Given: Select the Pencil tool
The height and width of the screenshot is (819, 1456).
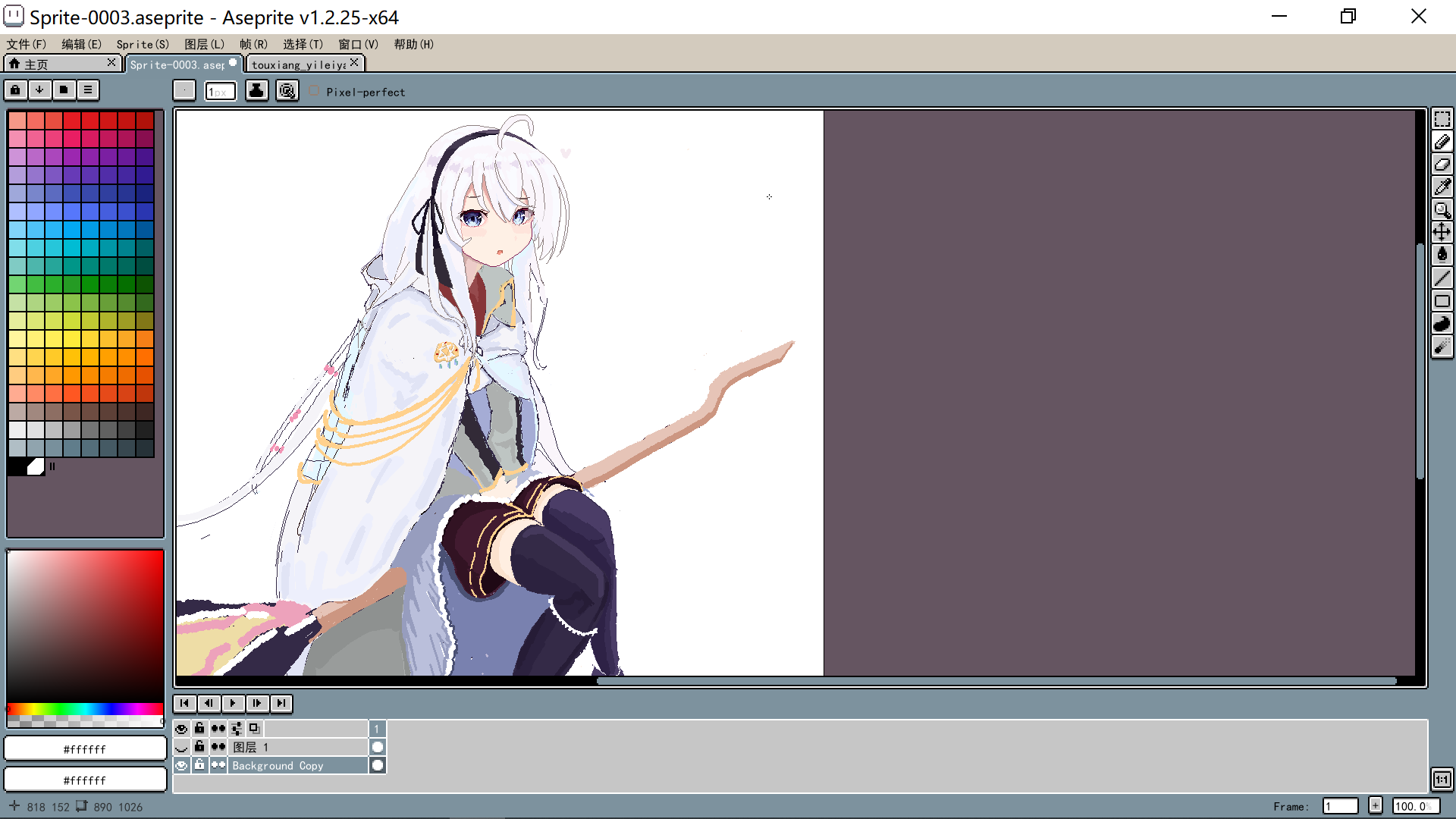Looking at the screenshot, I should [1442, 142].
